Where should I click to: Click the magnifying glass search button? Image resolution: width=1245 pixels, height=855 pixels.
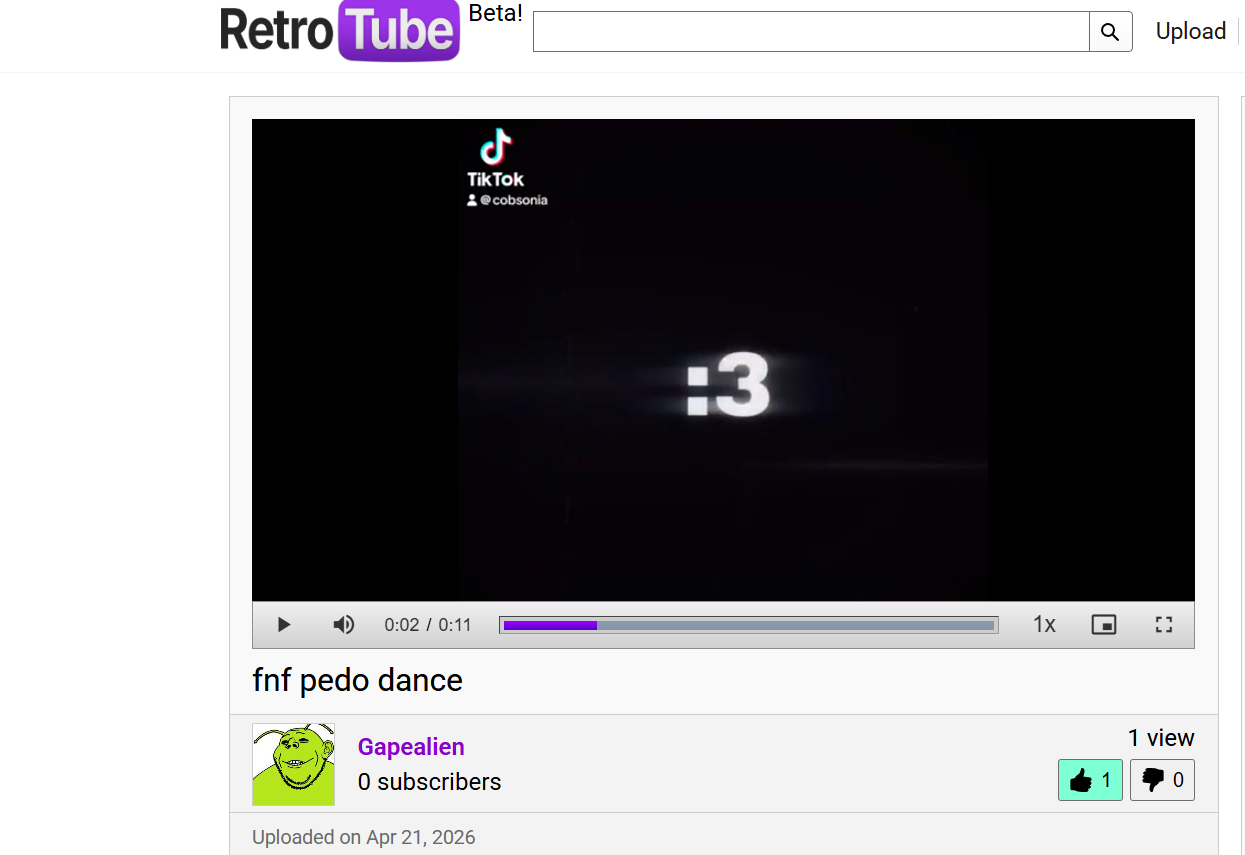[1110, 32]
